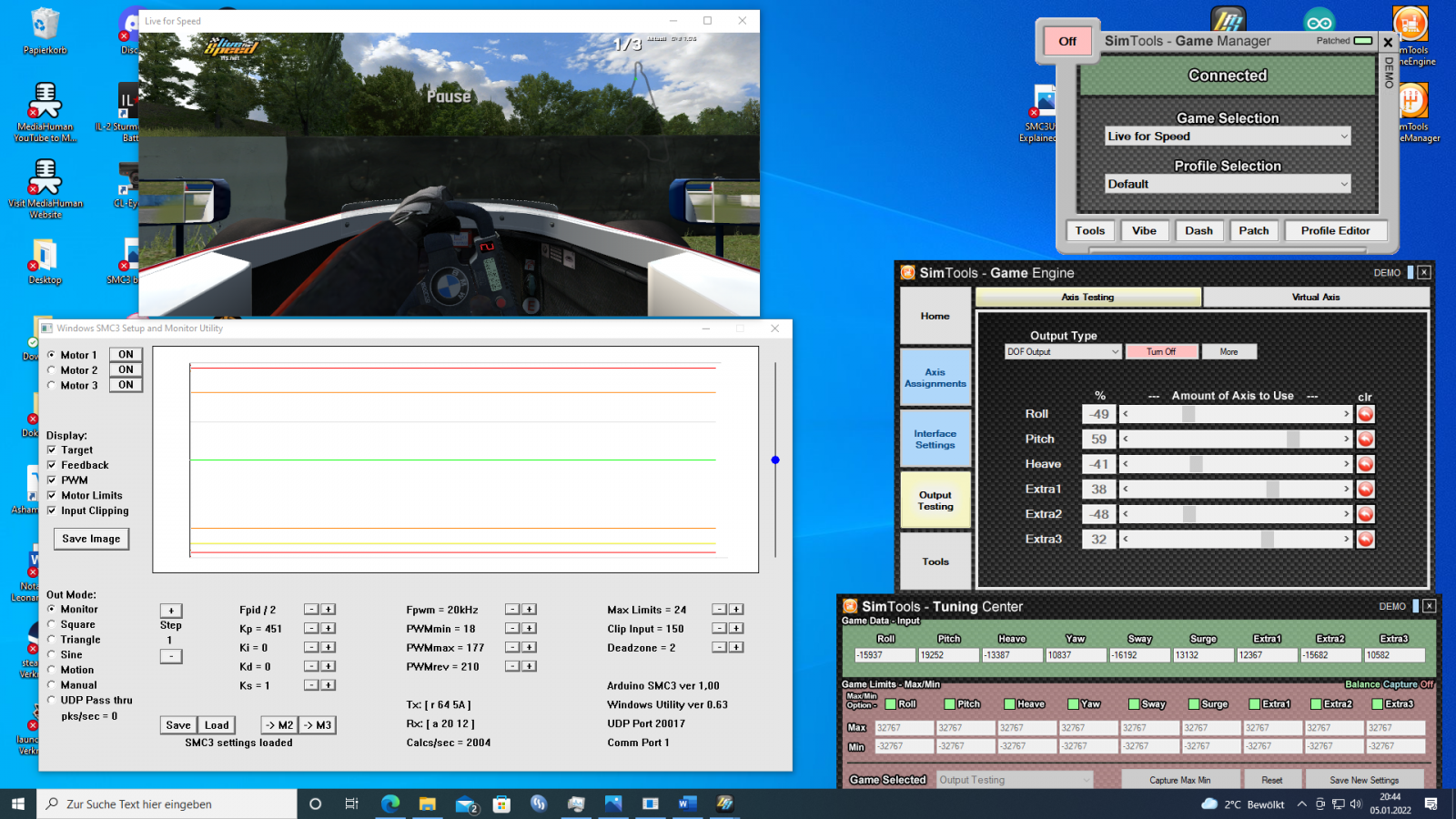Clear the Roll axis with red clr icon

point(1365,414)
